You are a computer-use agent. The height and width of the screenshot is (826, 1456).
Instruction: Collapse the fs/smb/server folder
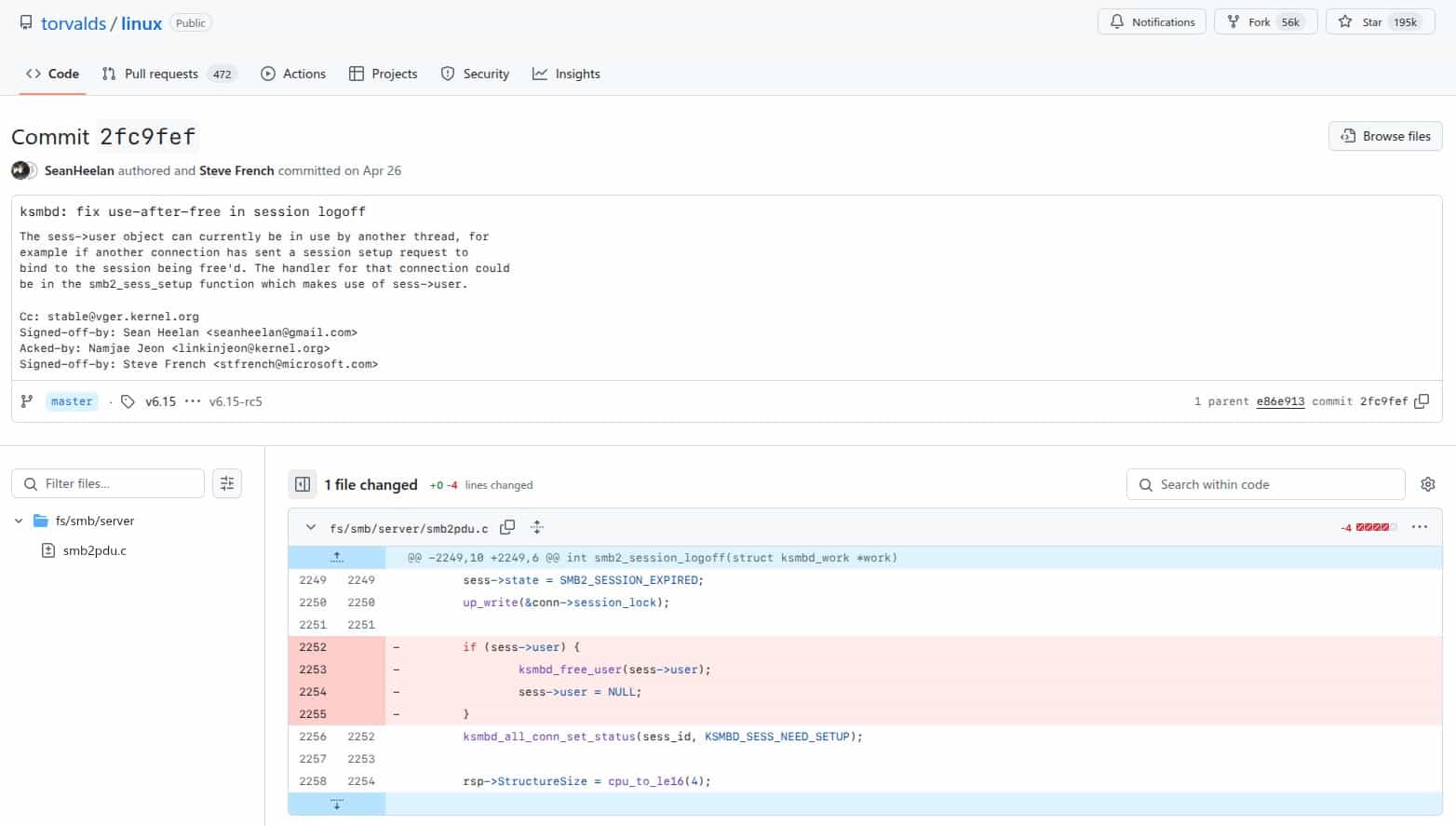click(x=19, y=521)
